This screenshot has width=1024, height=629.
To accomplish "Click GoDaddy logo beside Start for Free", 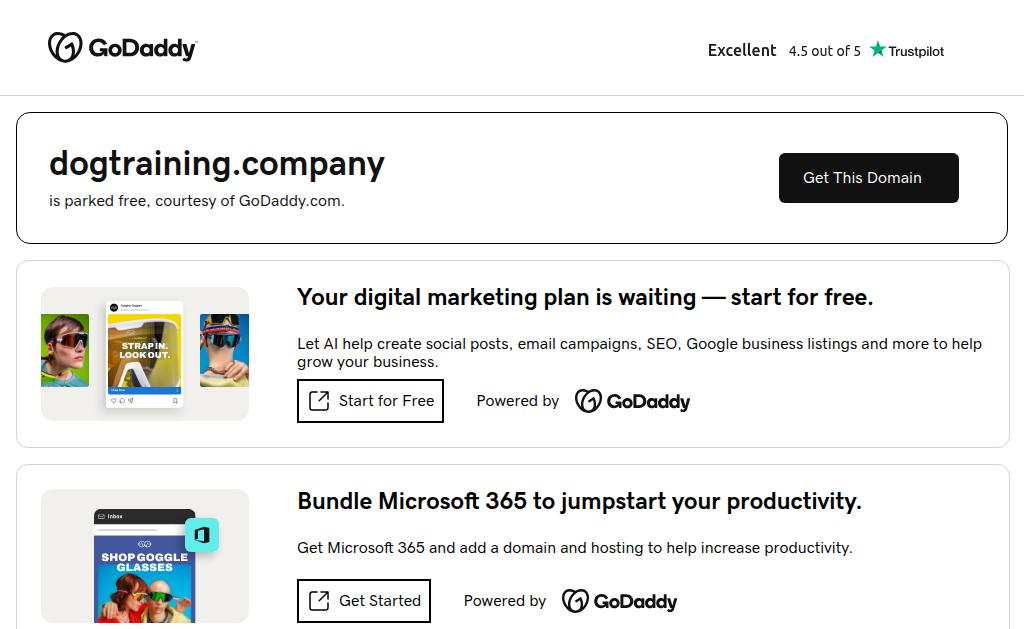I will pyautogui.click(x=632, y=401).
